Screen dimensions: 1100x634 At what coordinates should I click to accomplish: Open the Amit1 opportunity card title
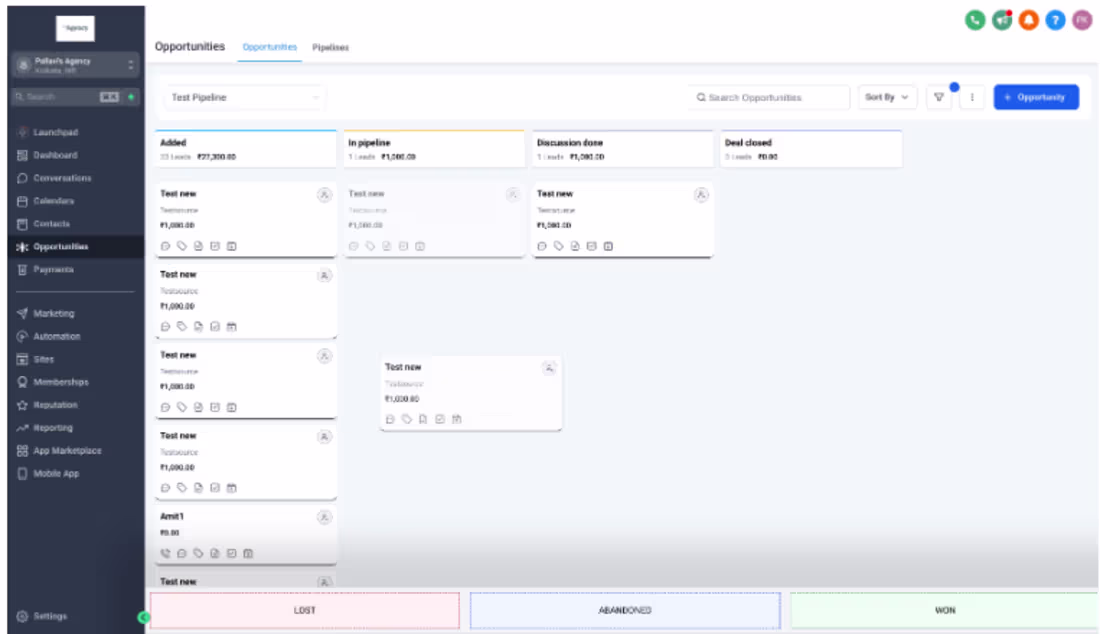click(172, 516)
